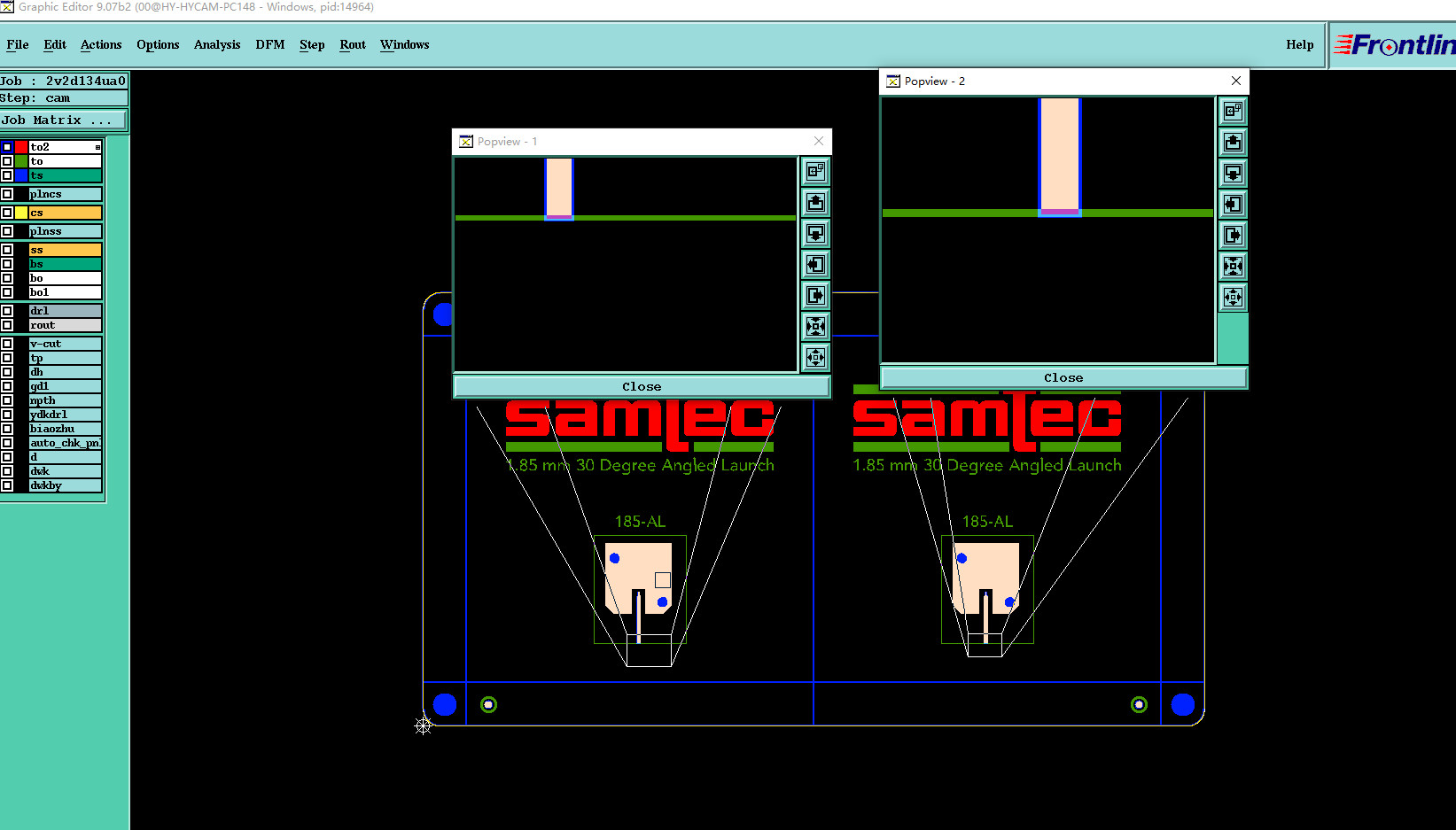Select the dwkby layer name

(x=66, y=485)
